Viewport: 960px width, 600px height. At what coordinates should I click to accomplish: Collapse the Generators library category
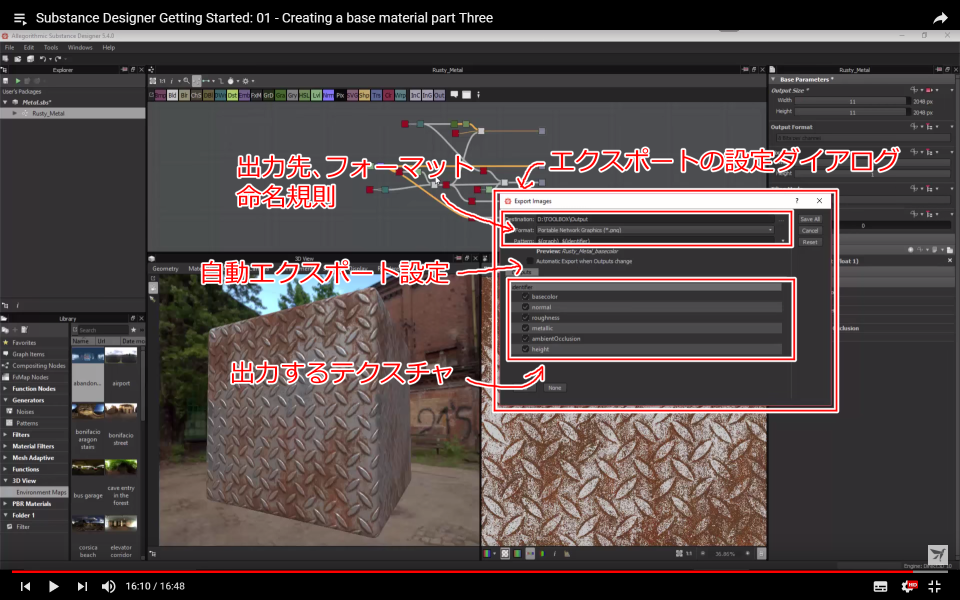click(x=6, y=400)
